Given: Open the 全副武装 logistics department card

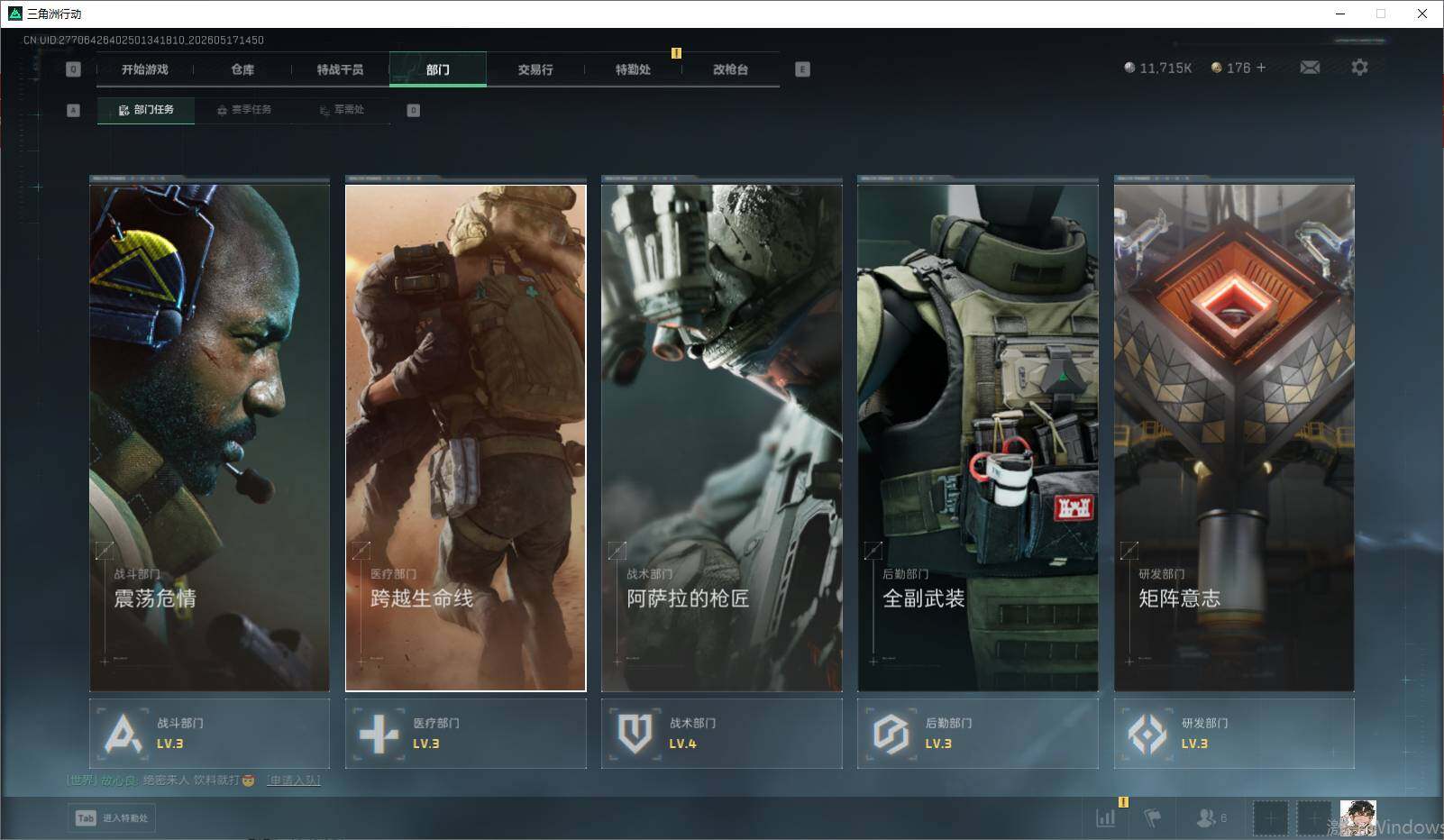Looking at the screenshot, I should 978,438.
